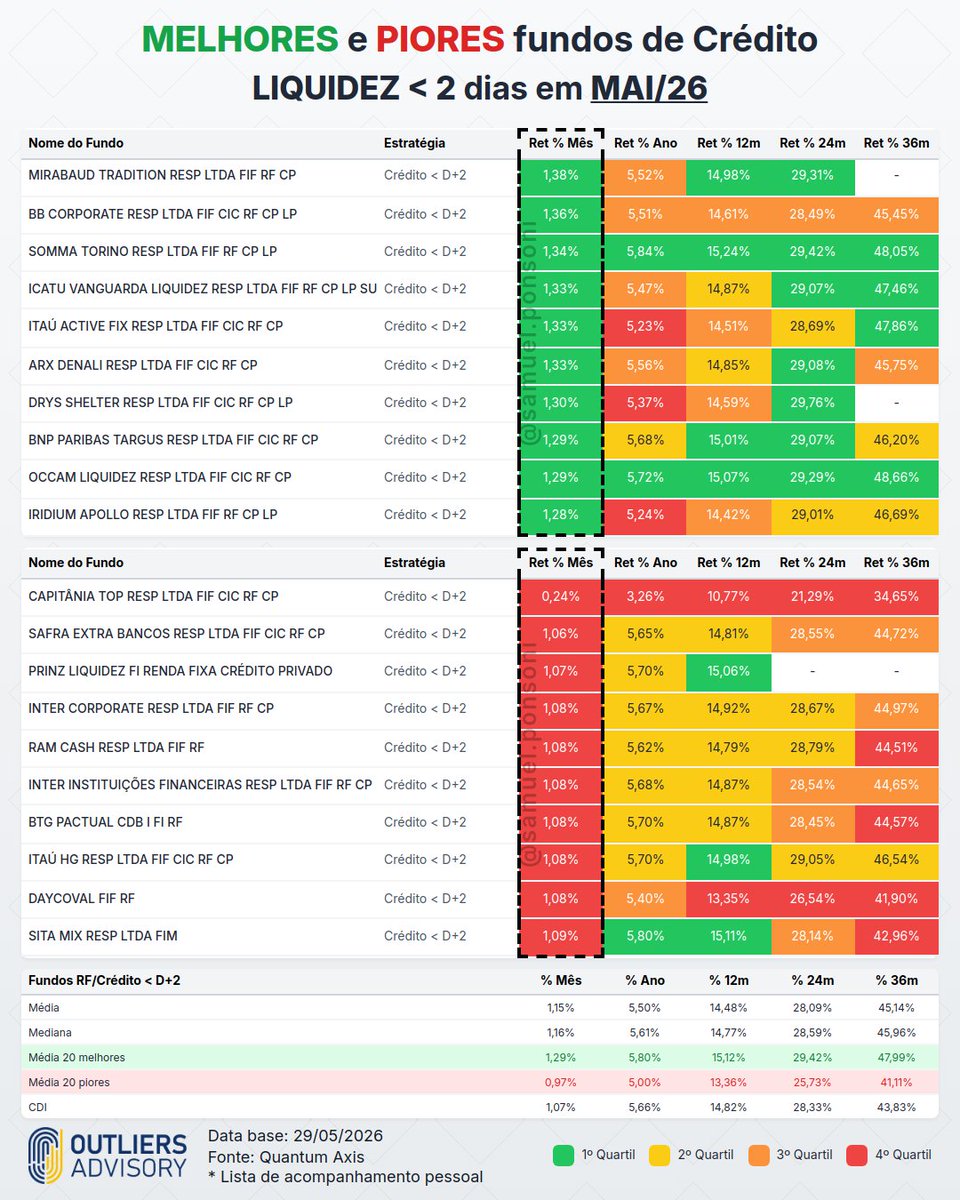The width and height of the screenshot is (960, 1200).
Task: Click the 5,84% yearly return cell
Action: coord(645,251)
